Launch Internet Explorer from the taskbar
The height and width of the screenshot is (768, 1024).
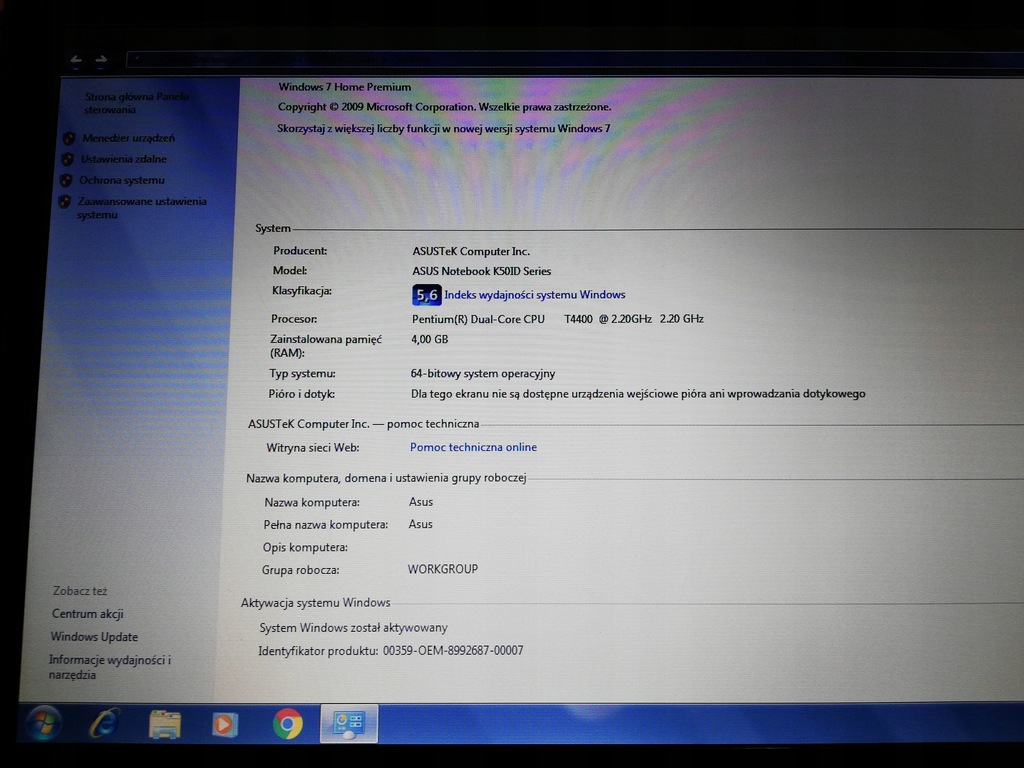[x=104, y=724]
